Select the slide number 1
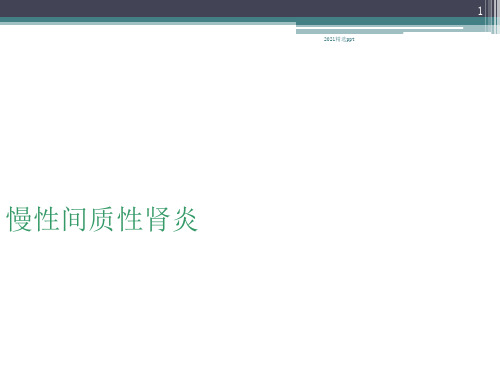The height and width of the screenshot is (375, 500). 480,11
